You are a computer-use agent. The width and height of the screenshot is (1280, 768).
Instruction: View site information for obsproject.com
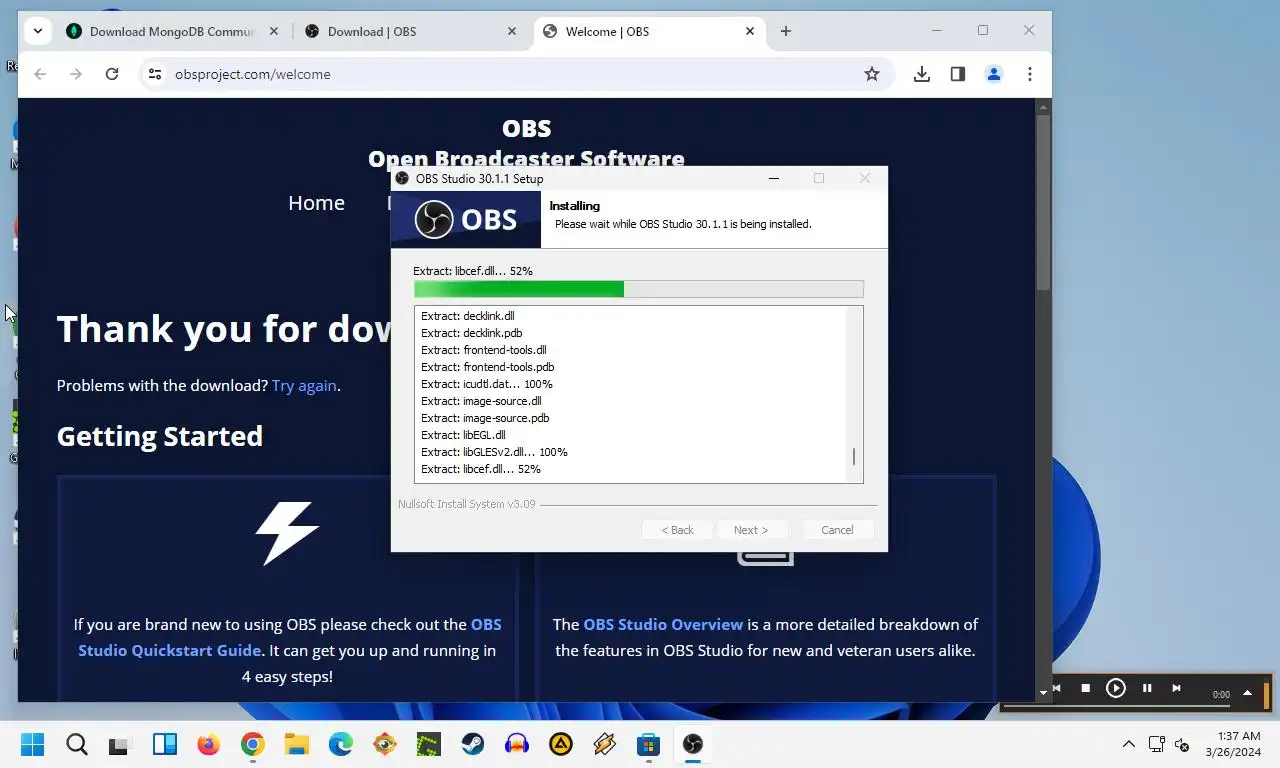(154, 74)
